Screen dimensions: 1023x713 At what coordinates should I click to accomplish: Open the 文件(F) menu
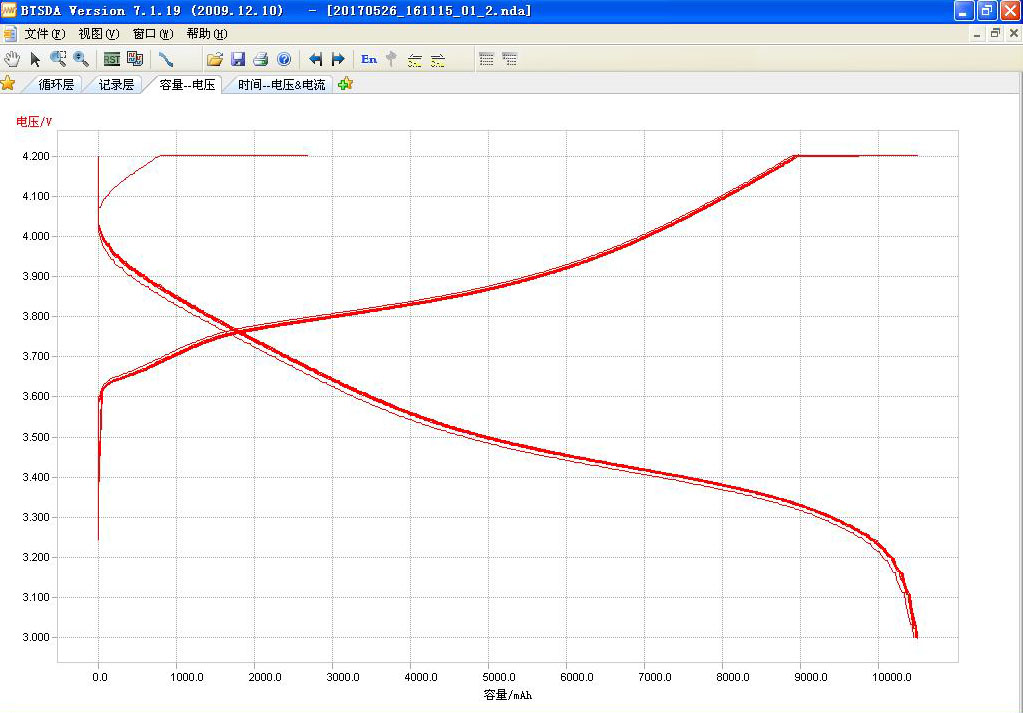[44, 34]
